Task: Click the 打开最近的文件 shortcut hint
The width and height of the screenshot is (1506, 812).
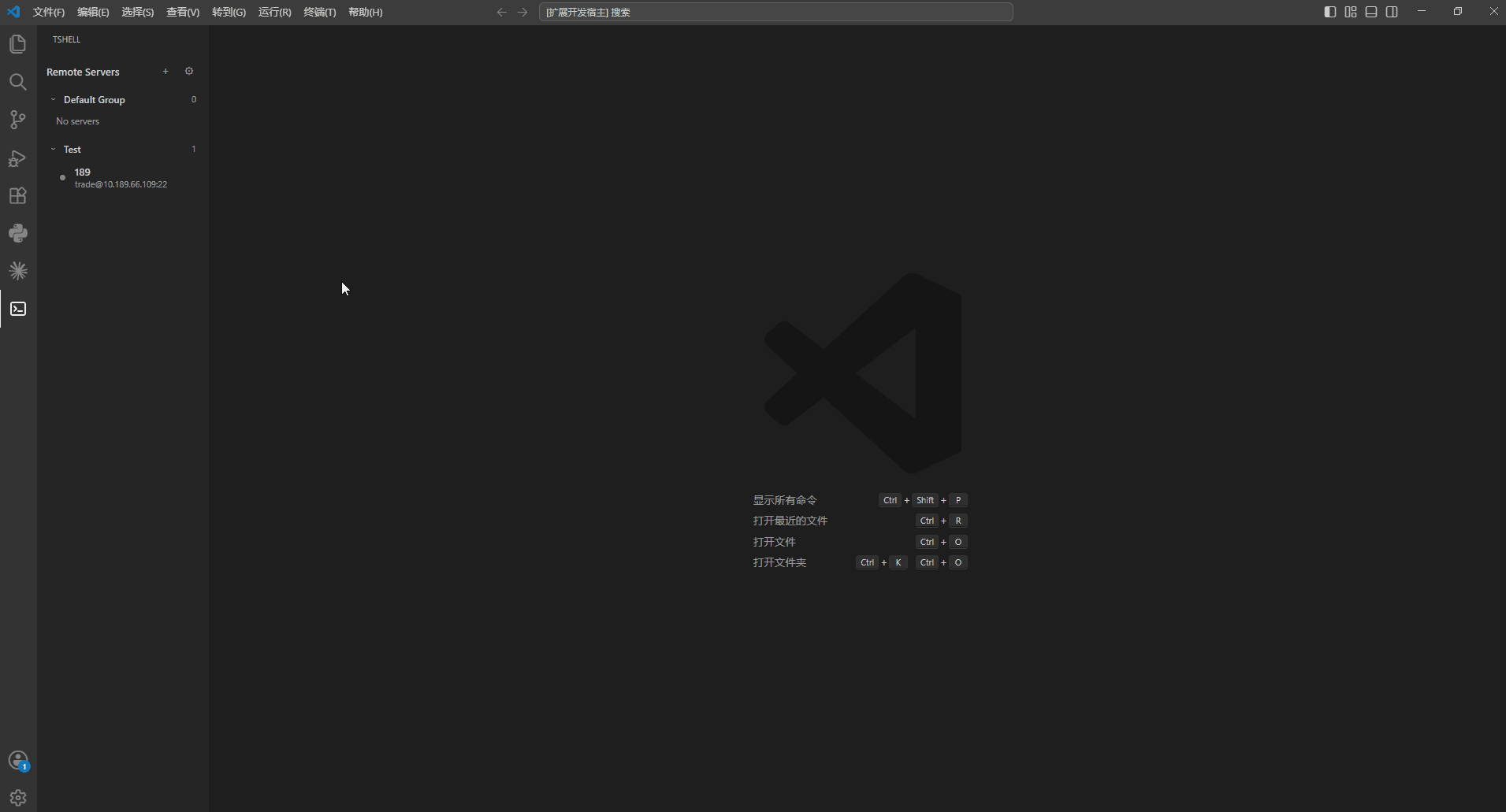Action: pyautogui.click(x=790, y=521)
